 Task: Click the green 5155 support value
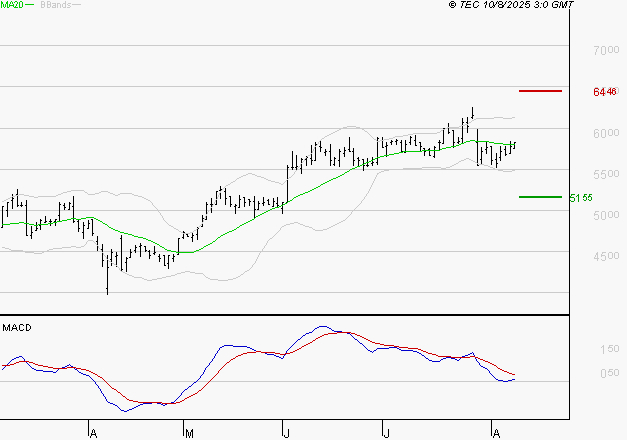(581, 198)
